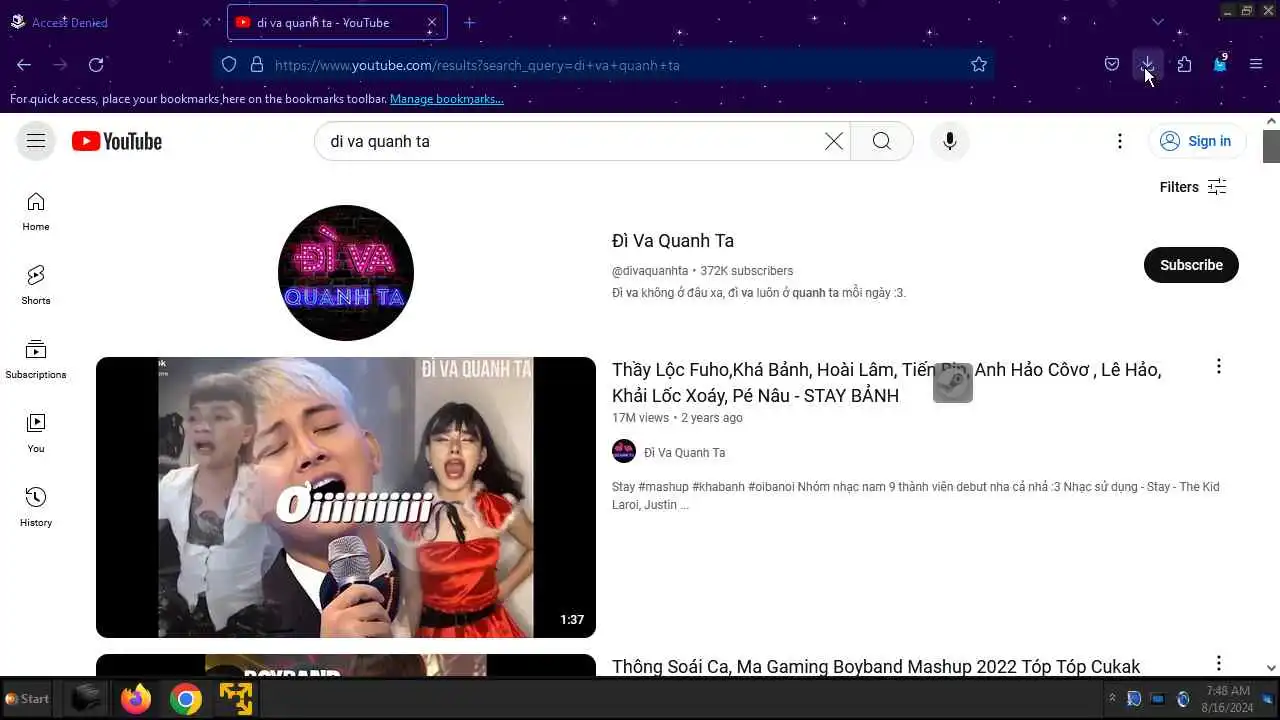Open more actions for Boyband Mashup video
Screen dimensions: 1280x720
pos(1218,664)
